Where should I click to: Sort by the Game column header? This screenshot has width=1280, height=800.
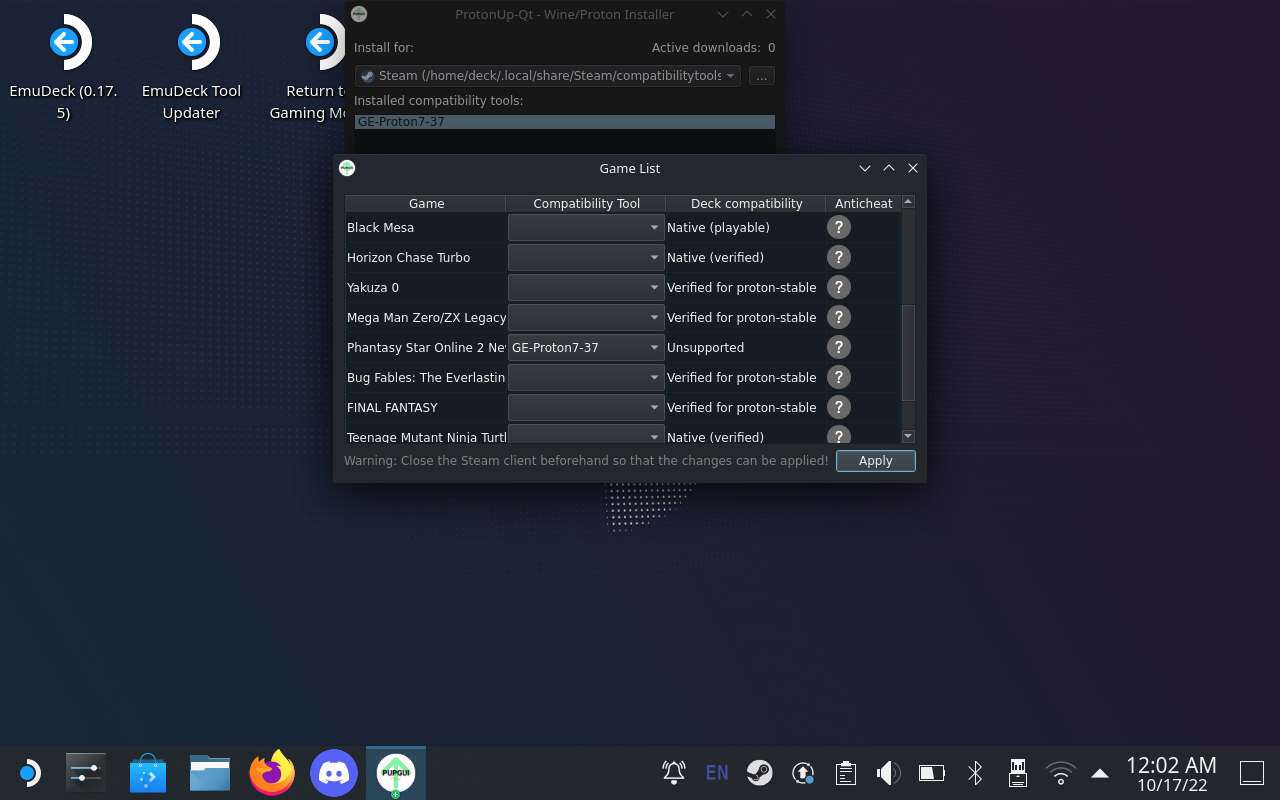426,203
